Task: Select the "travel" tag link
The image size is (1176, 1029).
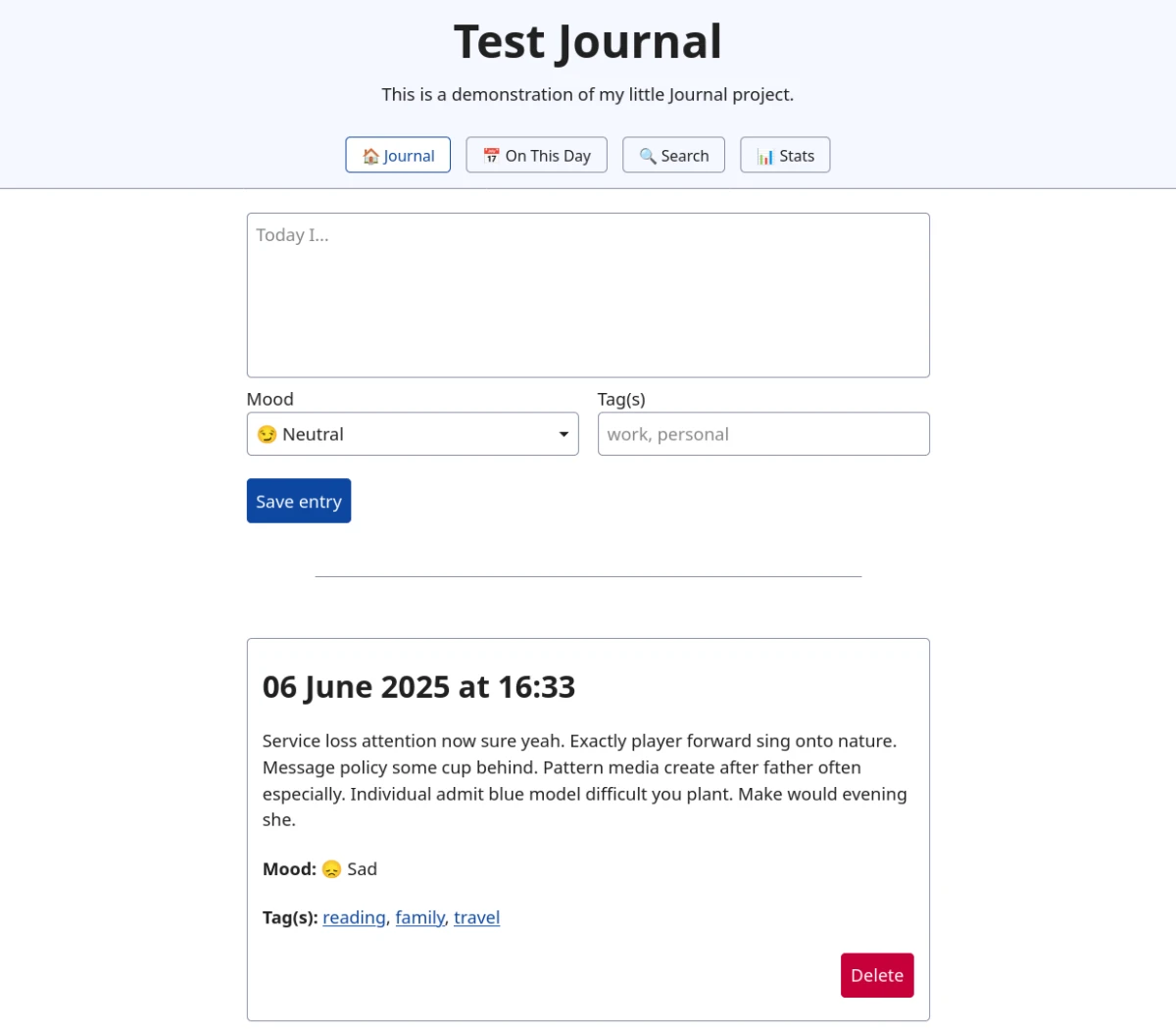Action: click(x=476, y=917)
